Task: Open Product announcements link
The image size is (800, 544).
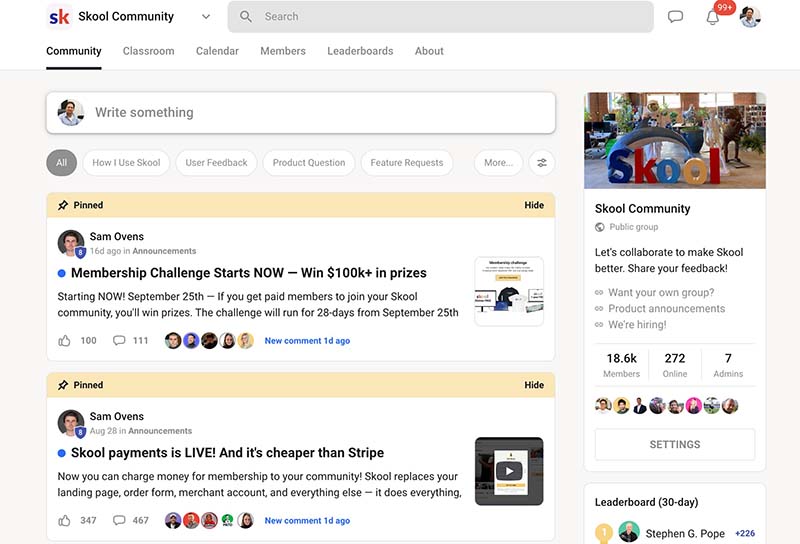Action: point(666,309)
